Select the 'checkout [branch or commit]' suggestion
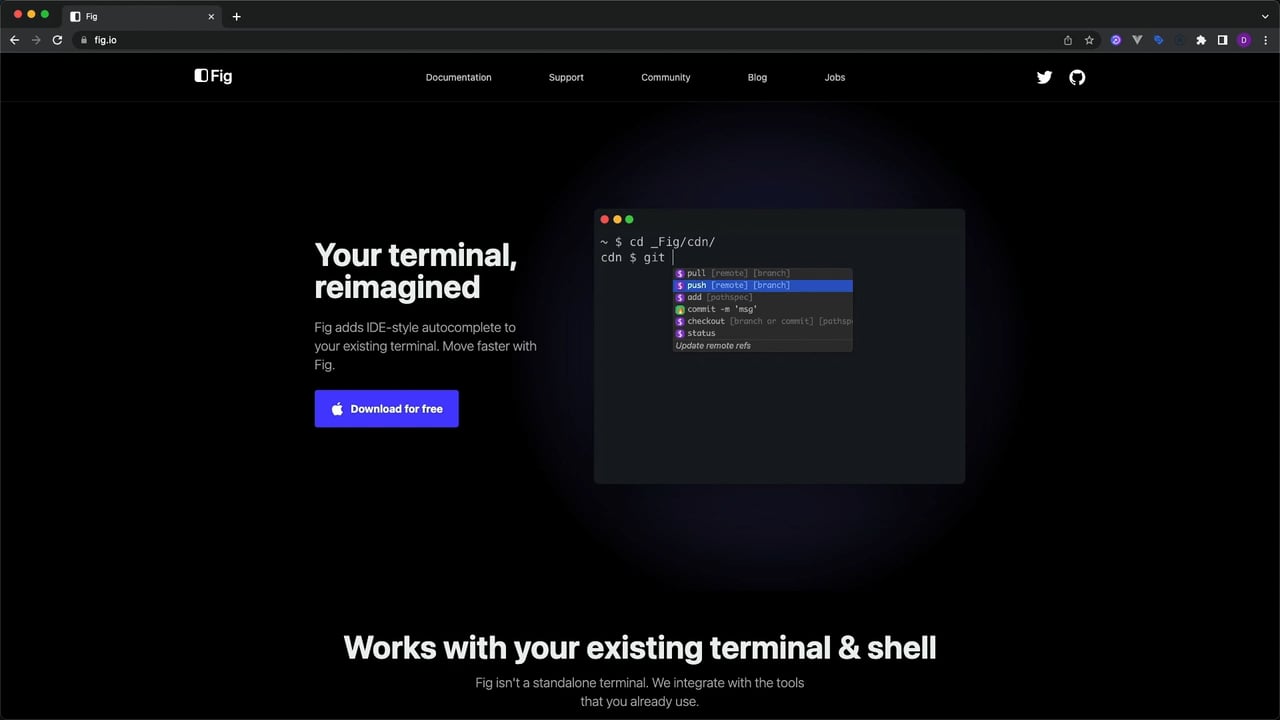 pos(763,321)
